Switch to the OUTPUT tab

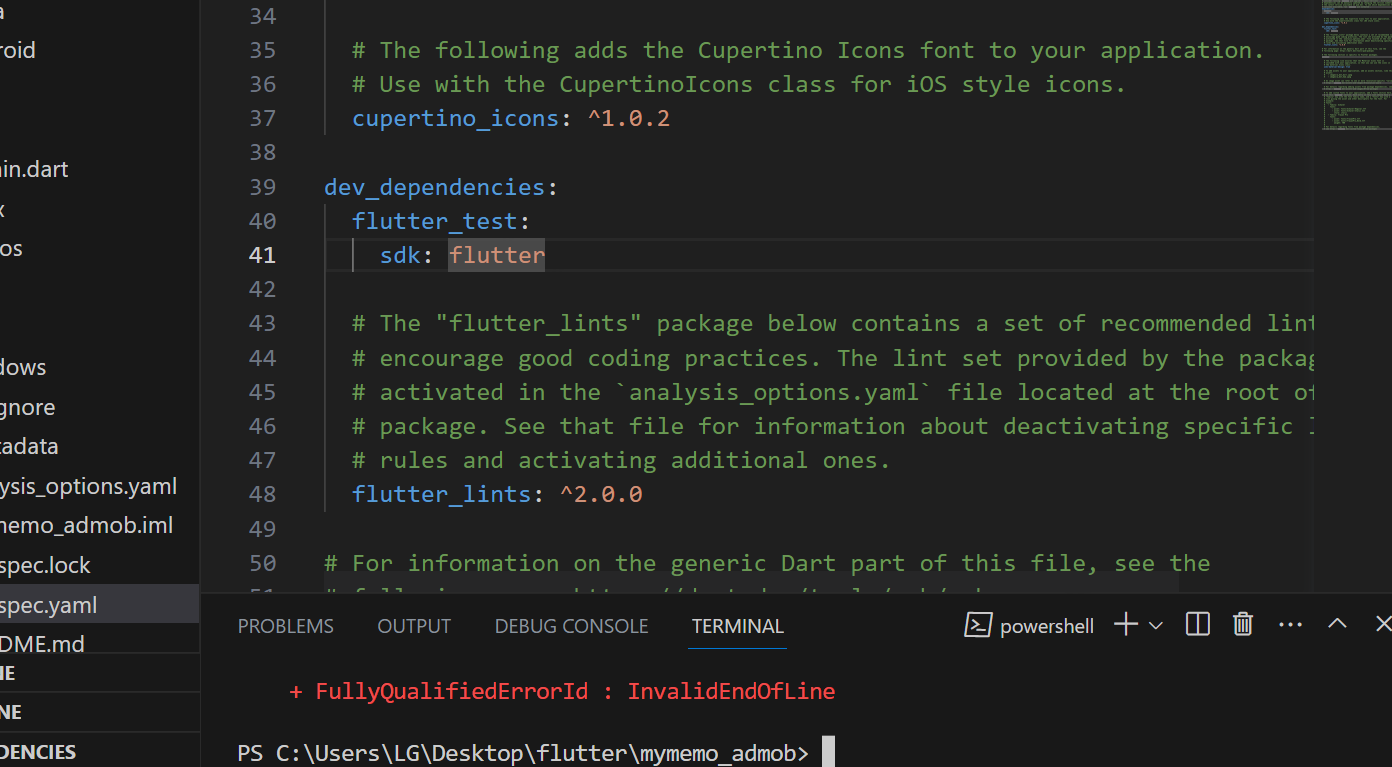coord(414,626)
